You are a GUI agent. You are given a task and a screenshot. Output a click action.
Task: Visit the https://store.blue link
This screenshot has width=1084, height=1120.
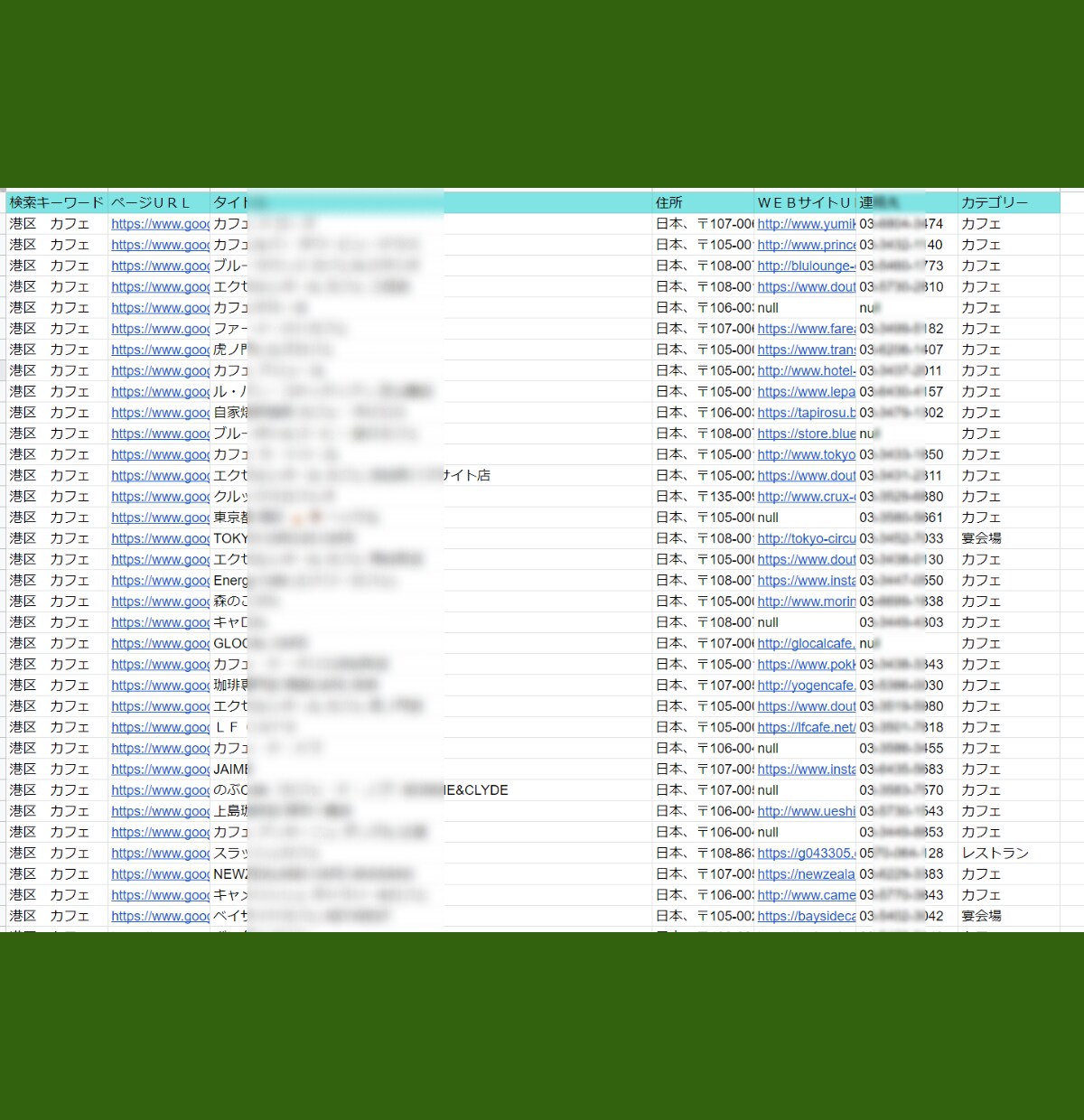point(807,434)
